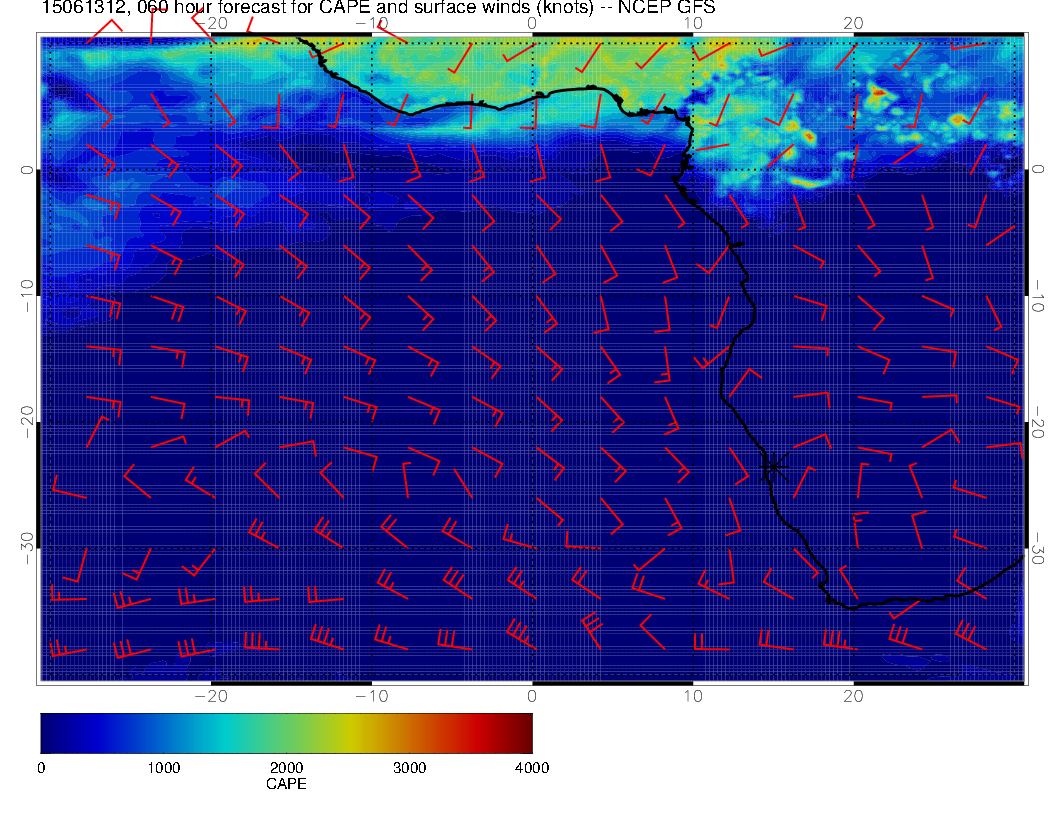Image resolution: width=1056 pixels, height=816 pixels.
Task: Select the "CAPE" label below the colorbar
Action: click(x=286, y=784)
